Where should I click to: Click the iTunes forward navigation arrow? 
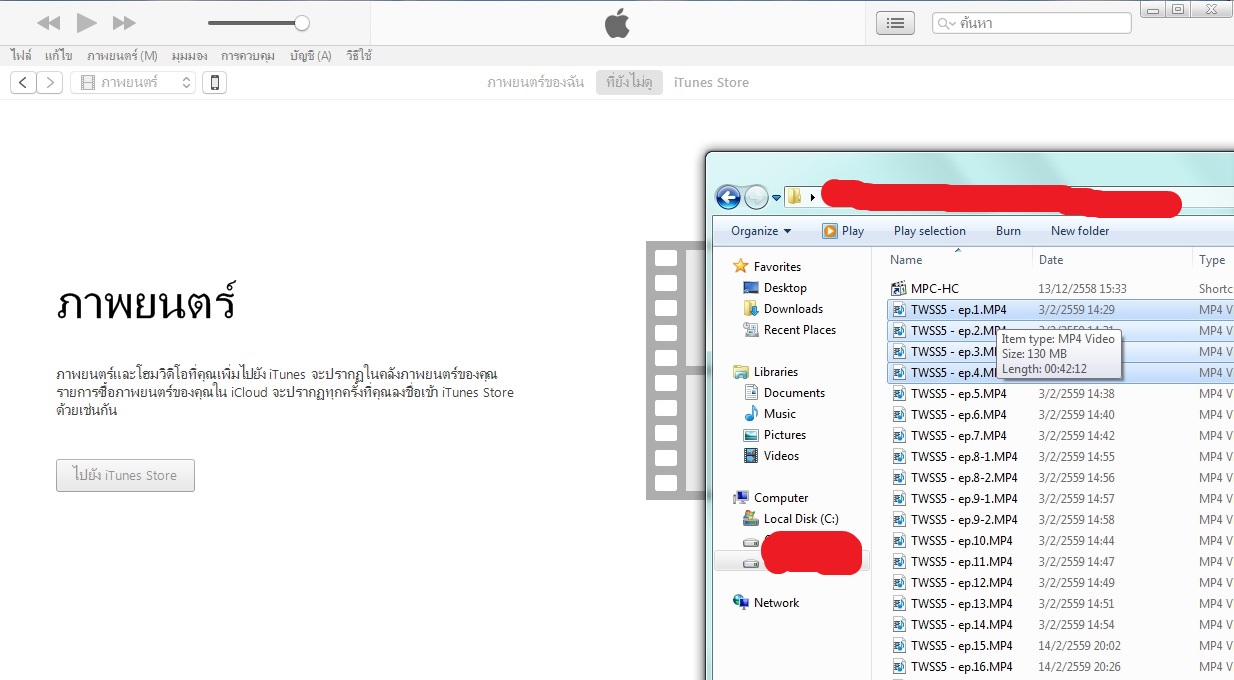(50, 83)
